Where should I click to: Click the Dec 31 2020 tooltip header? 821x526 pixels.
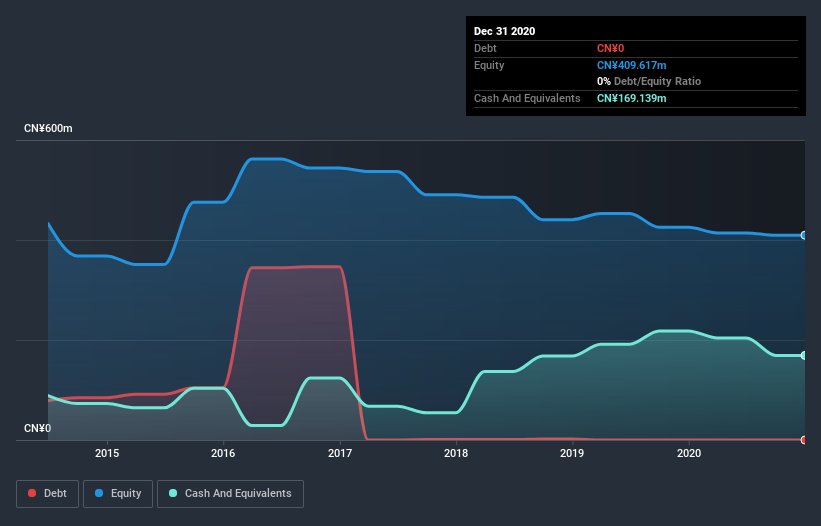click(x=504, y=31)
